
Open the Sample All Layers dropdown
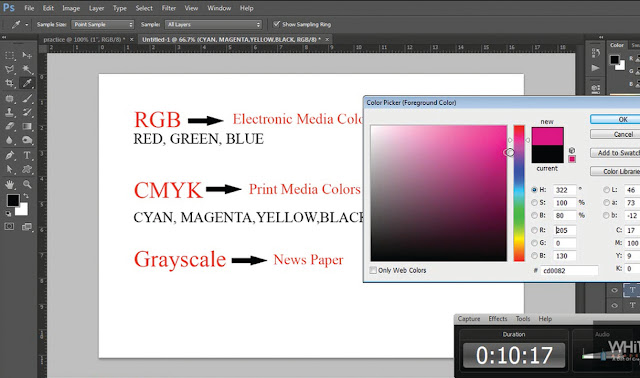click(213, 24)
